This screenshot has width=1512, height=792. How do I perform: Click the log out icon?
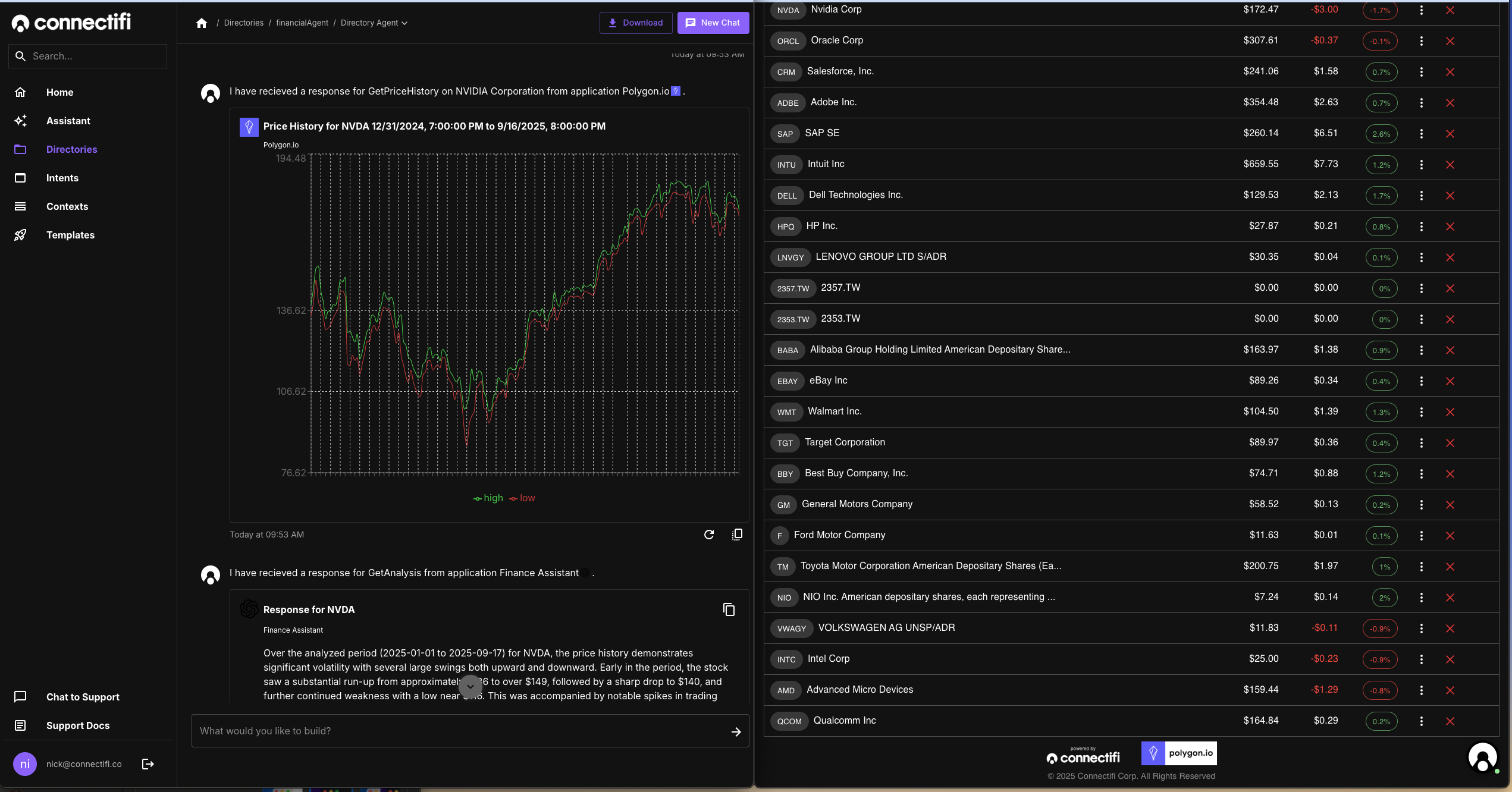click(x=148, y=764)
